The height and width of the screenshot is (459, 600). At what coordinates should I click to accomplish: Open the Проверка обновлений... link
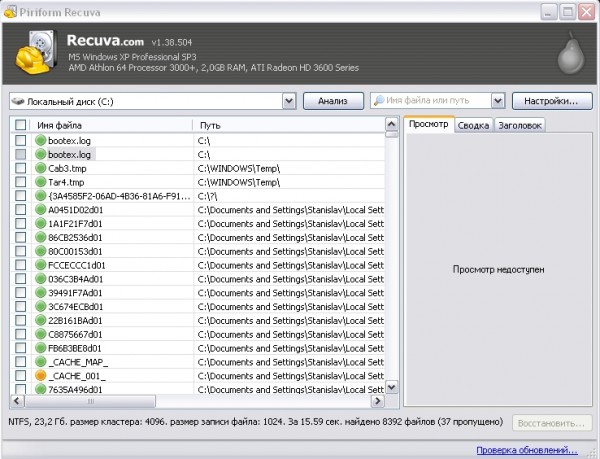[527, 450]
